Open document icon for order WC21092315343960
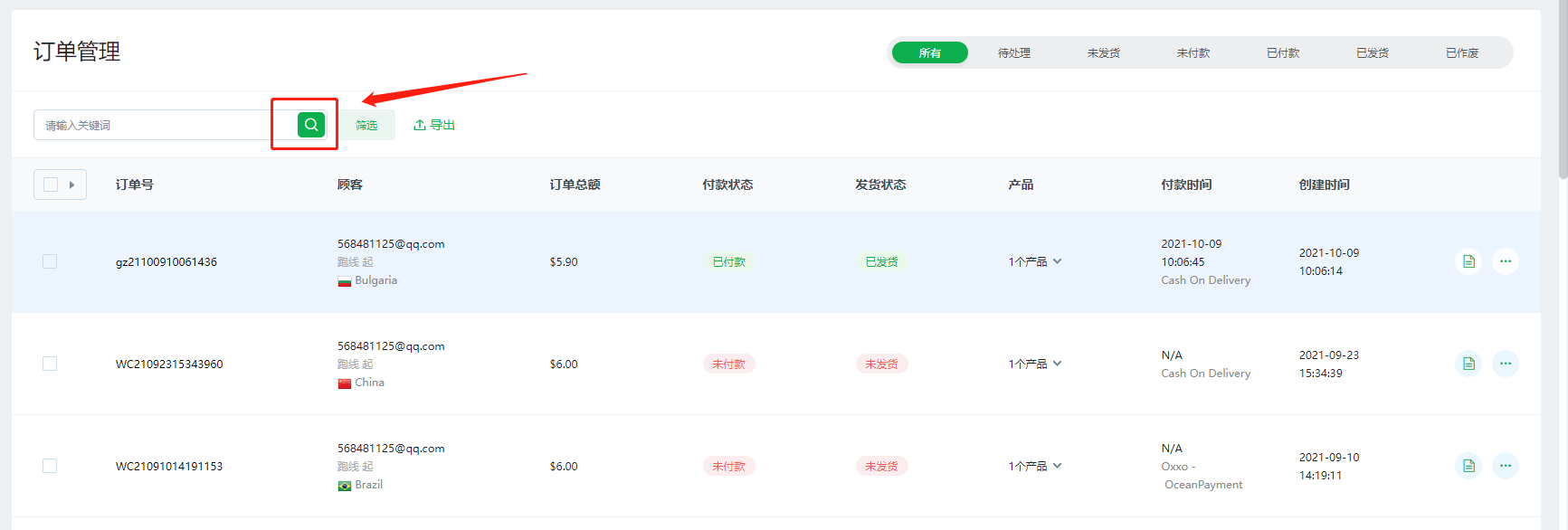Image resolution: width=1568 pixels, height=530 pixels. coord(1468,364)
